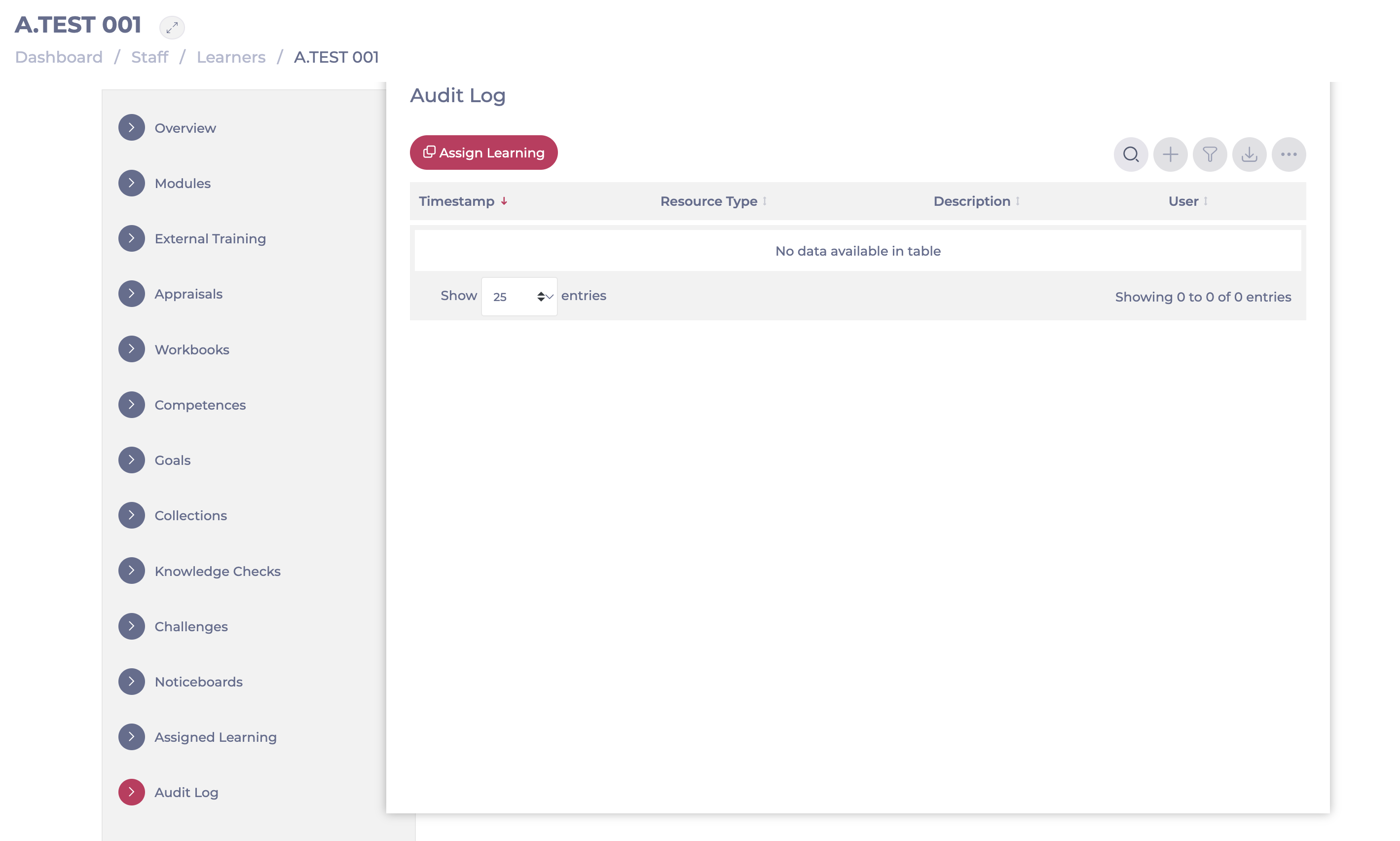
Task: Sort by Timestamp using red arrow
Action: 504,201
